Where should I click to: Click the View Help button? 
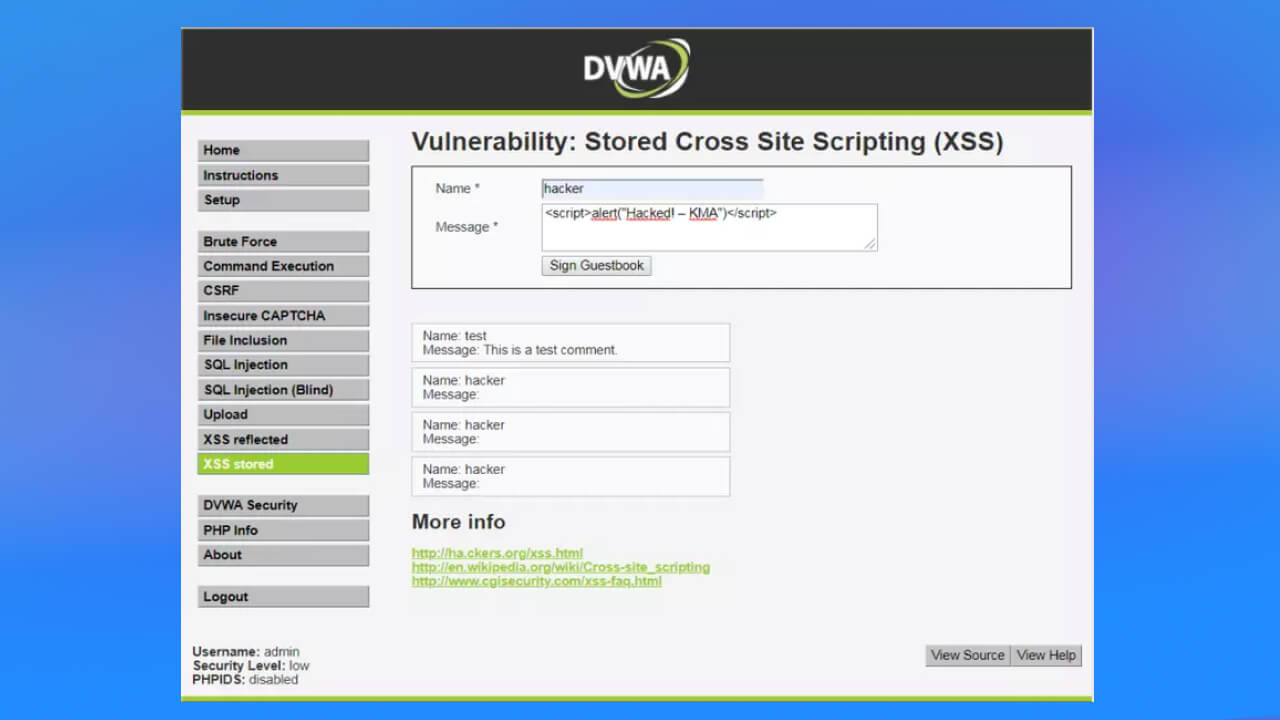coord(1046,656)
